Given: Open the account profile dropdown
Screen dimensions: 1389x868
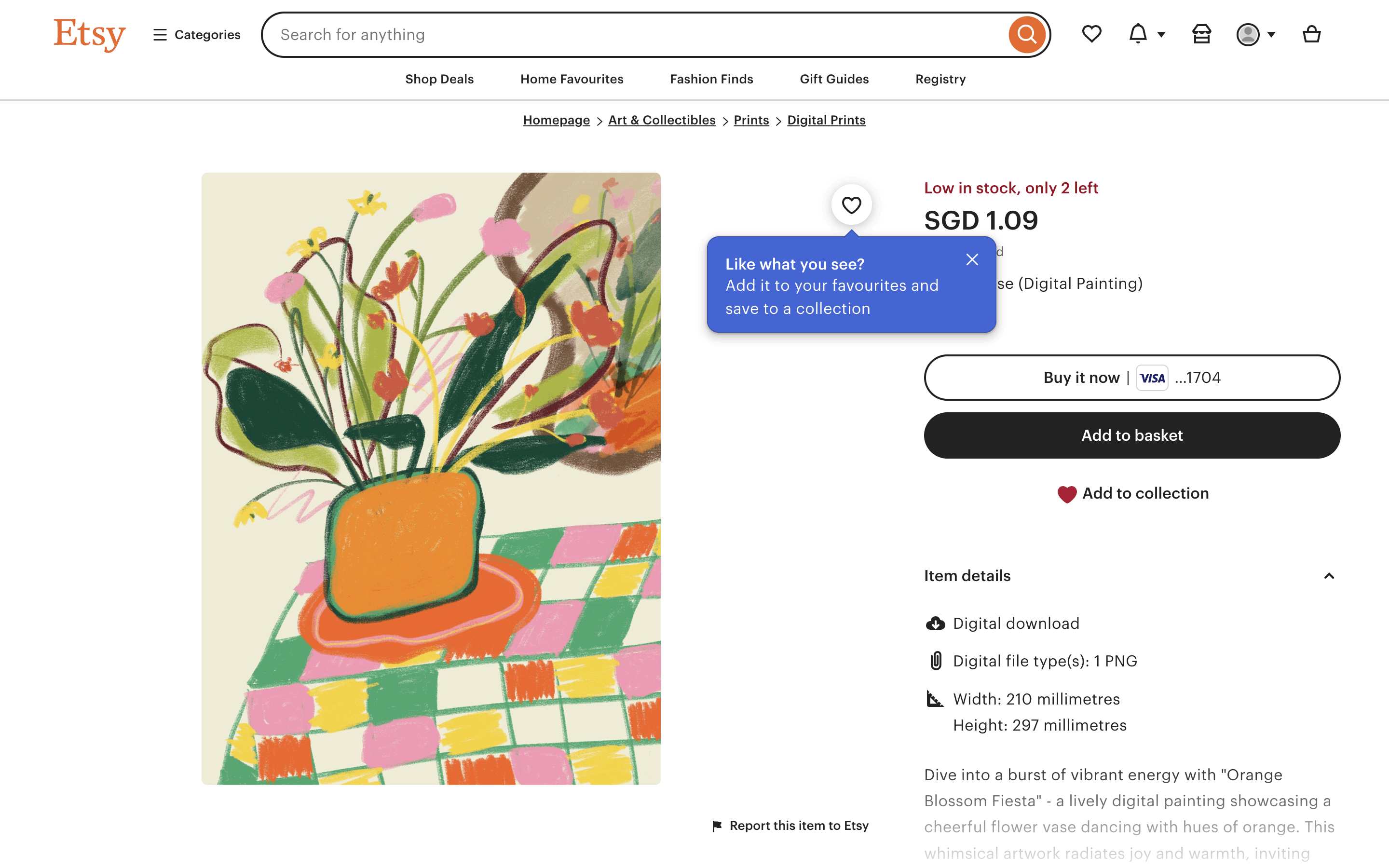Looking at the screenshot, I should pos(1255,34).
